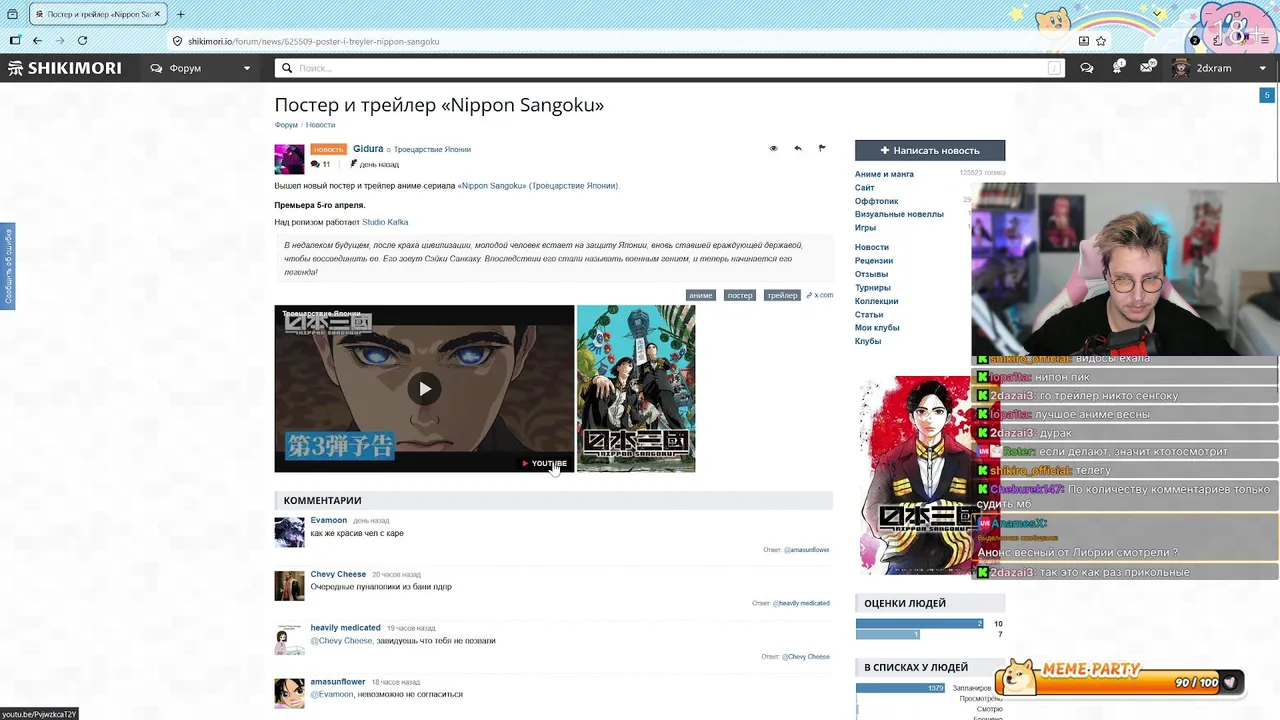
Task: Click the трейлер tag
Action: coord(782,295)
